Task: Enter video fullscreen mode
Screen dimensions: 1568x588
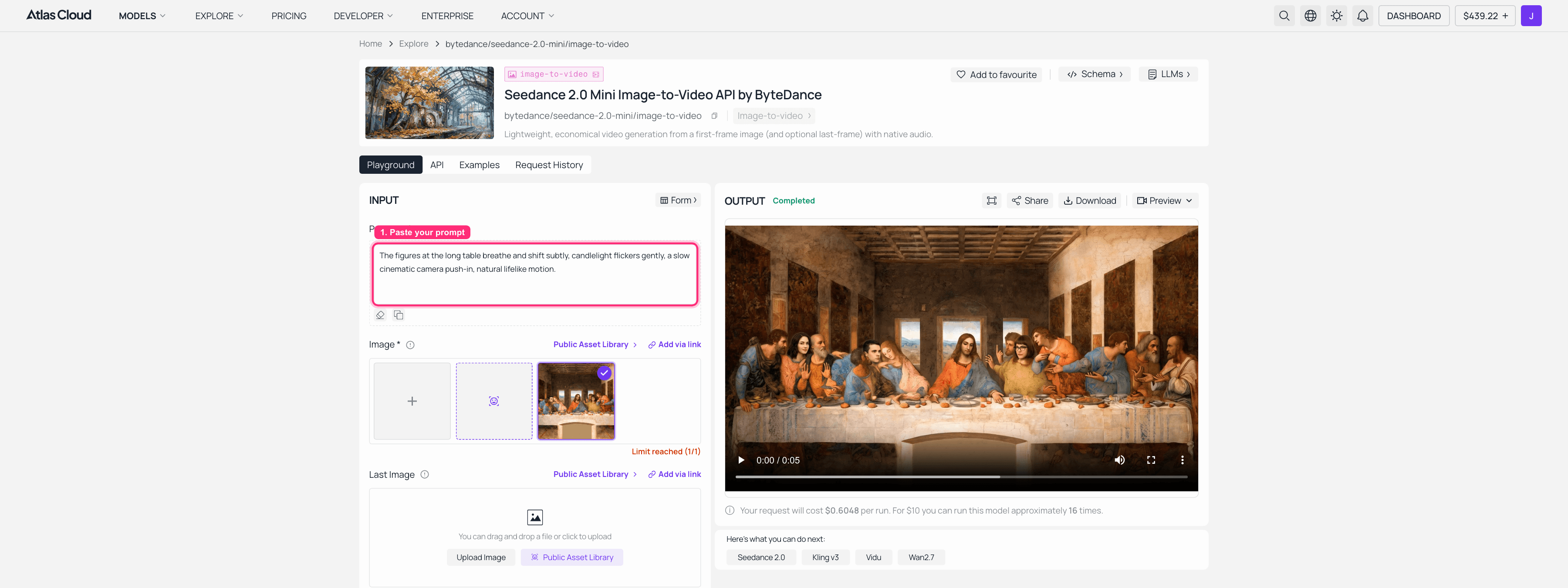Action: [1150, 460]
